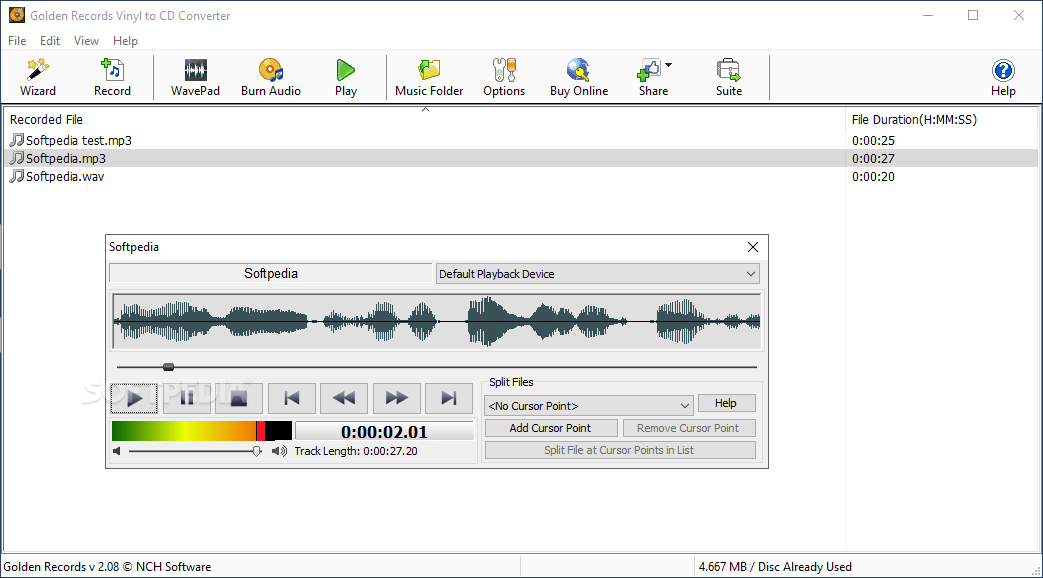Image resolution: width=1043 pixels, height=578 pixels.
Task: Open the Music Folder
Action: [x=429, y=78]
